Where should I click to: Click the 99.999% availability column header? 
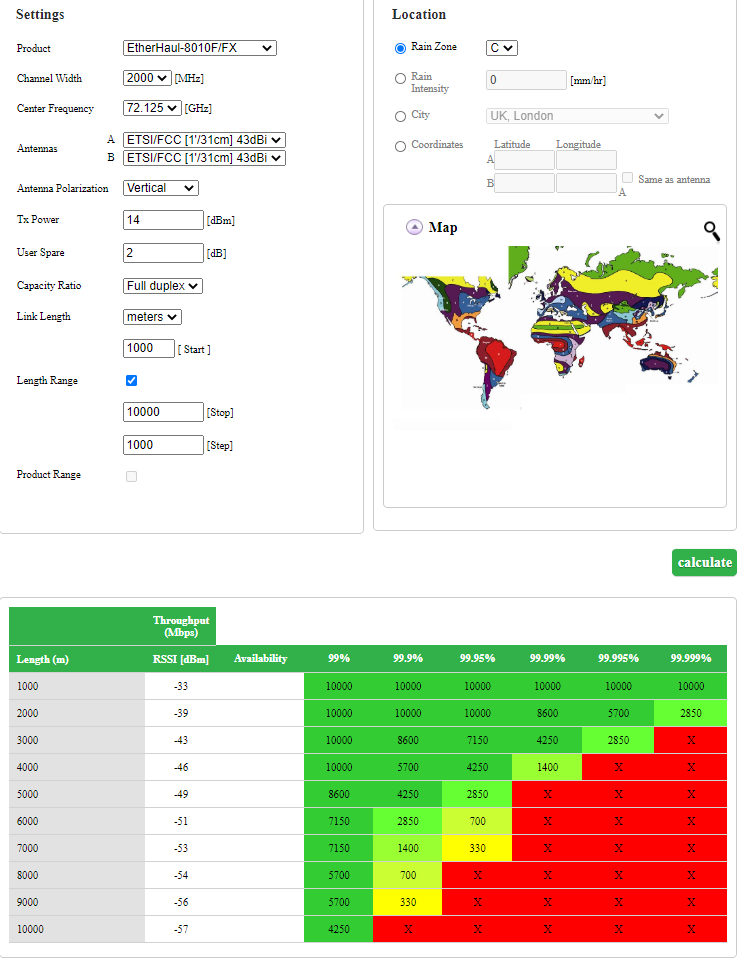691,658
